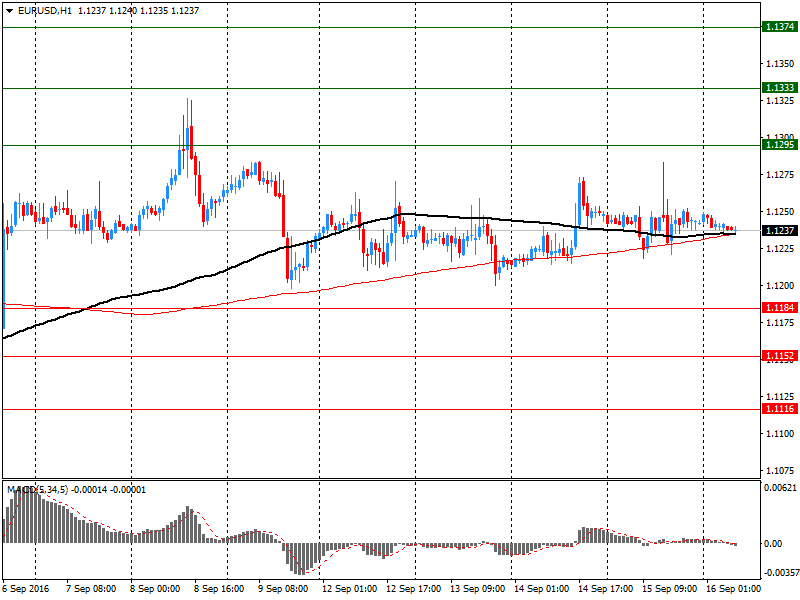
Task: Click the 6 Sep 2016 date label
Action: coord(26,589)
